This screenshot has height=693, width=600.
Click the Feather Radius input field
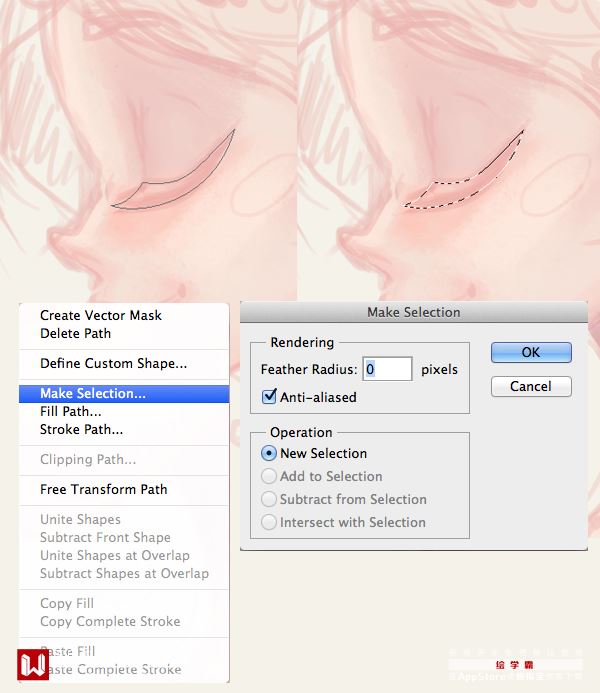tap(387, 369)
